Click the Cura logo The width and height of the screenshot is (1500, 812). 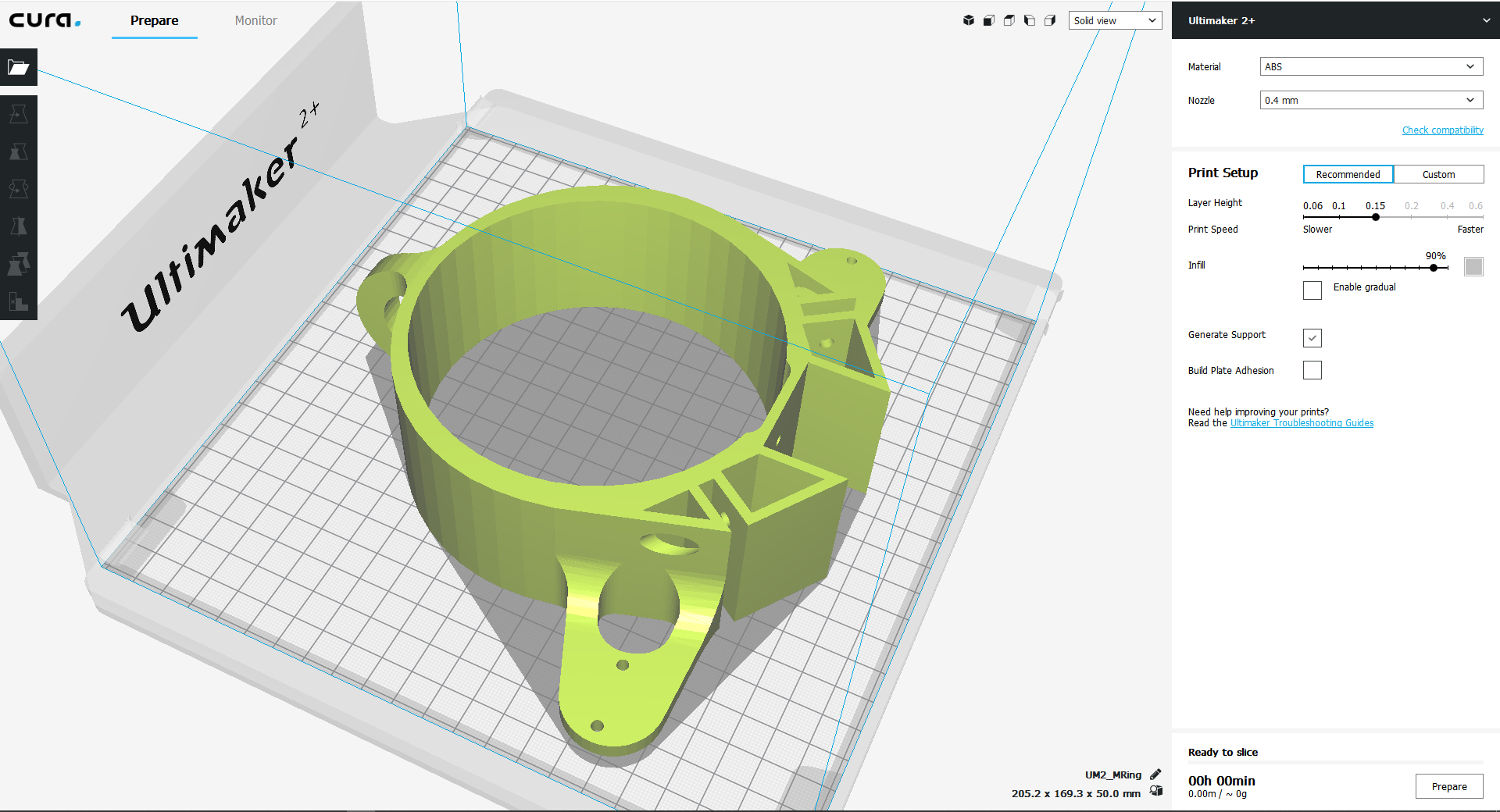point(45,20)
